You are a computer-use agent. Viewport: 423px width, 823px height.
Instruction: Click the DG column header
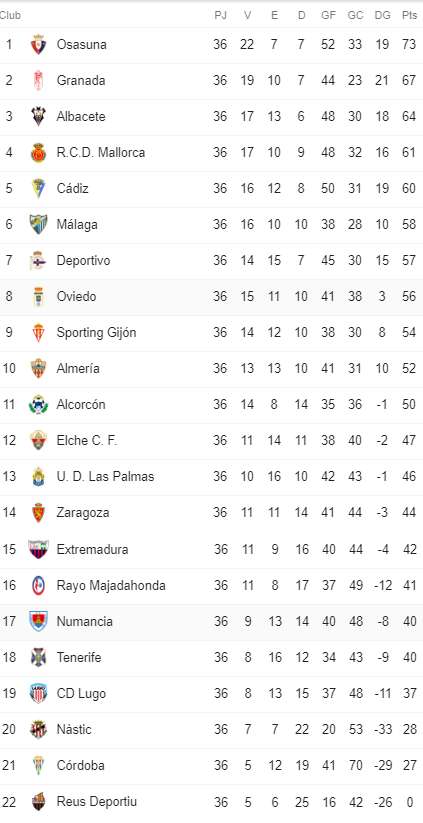[x=383, y=16]
